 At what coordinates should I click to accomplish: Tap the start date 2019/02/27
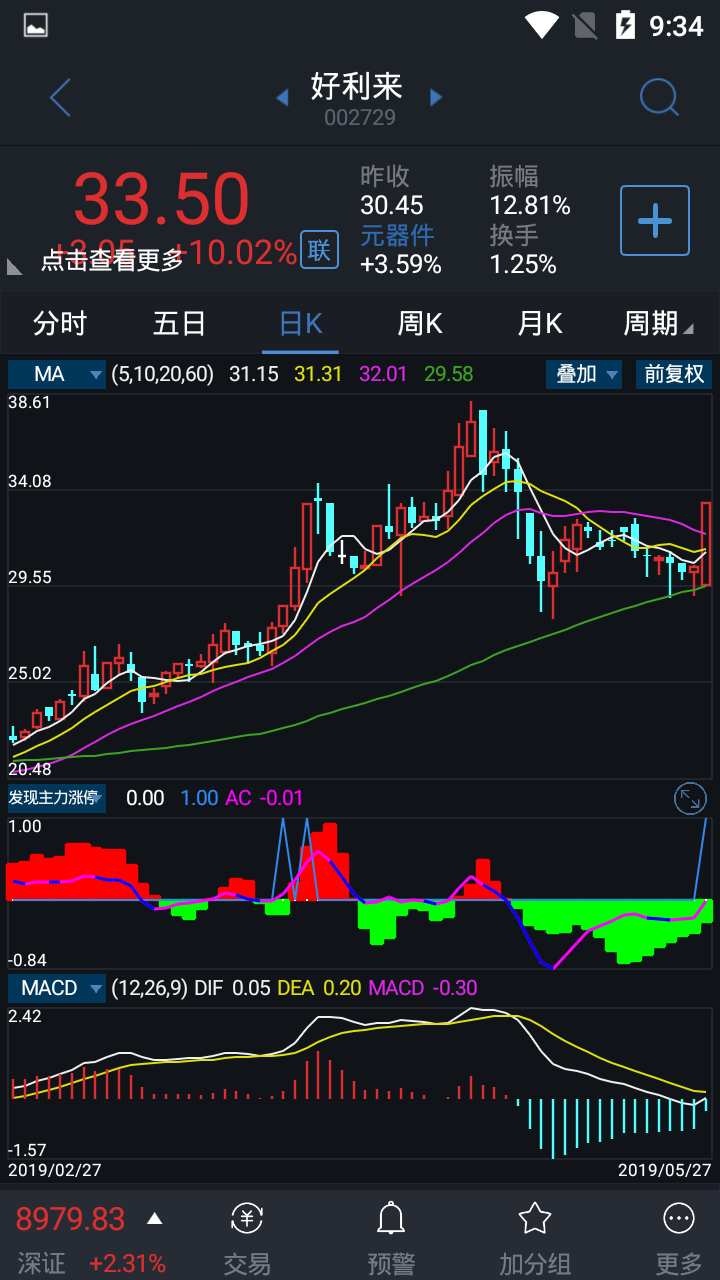tap(55, 1169)
